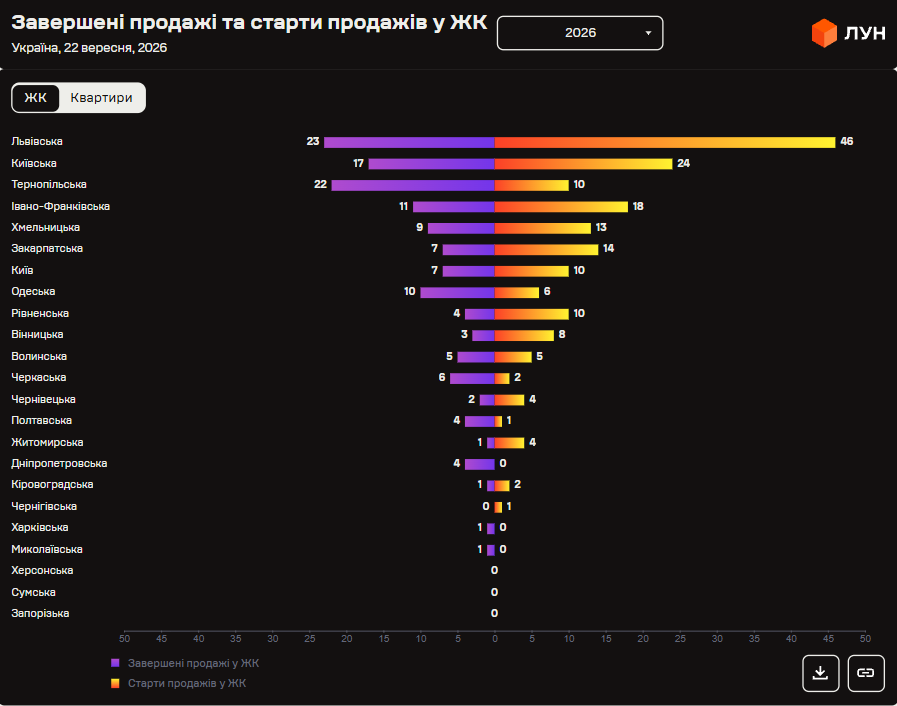Click Вінницька starts bar with 8

coord(524,335)
